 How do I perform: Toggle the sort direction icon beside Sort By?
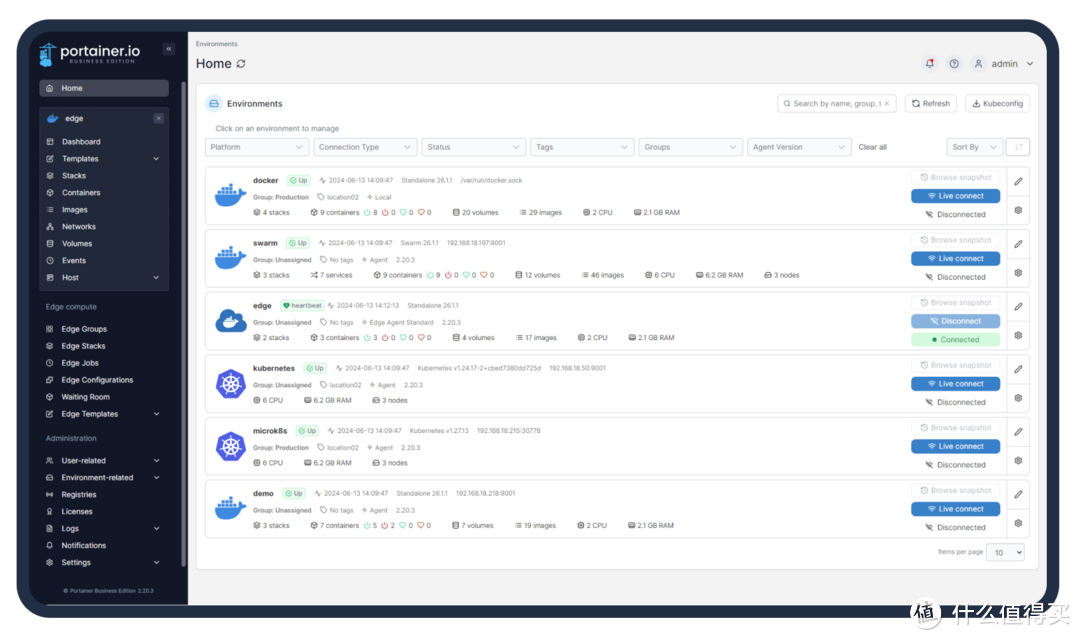point(1018,146)
